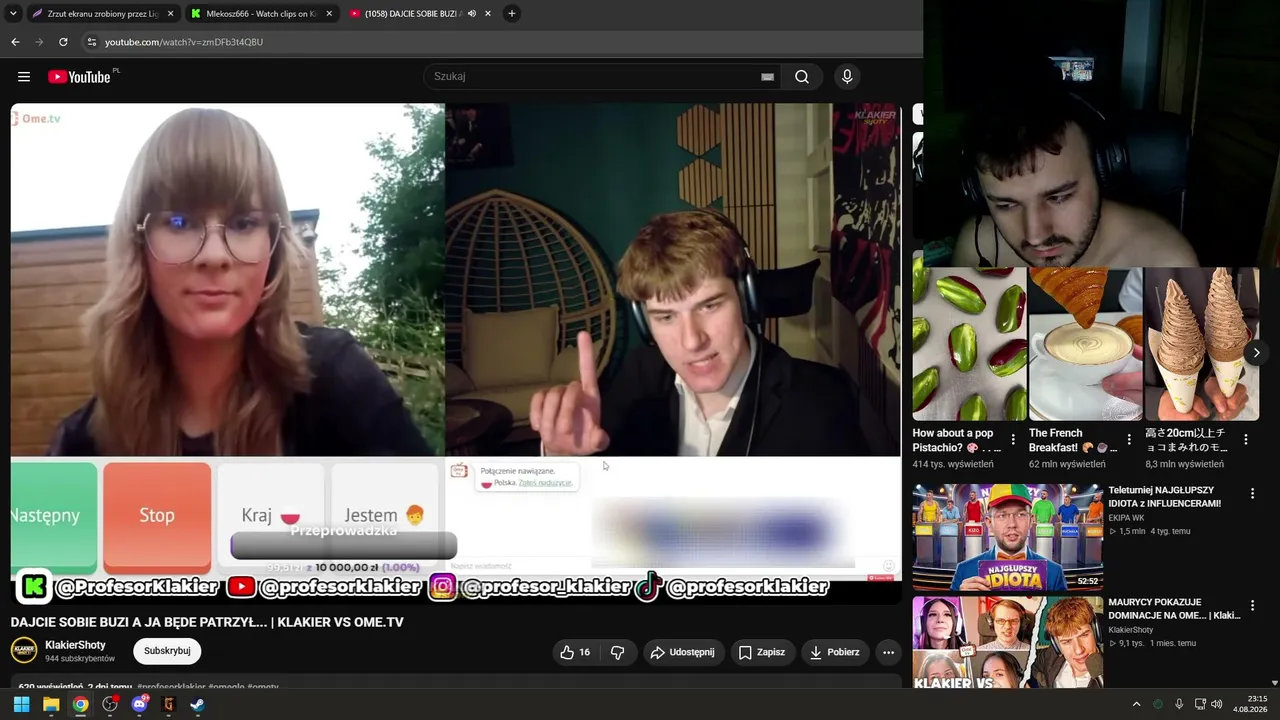Open the KlakierShoty channel name link

click(75, 645)
